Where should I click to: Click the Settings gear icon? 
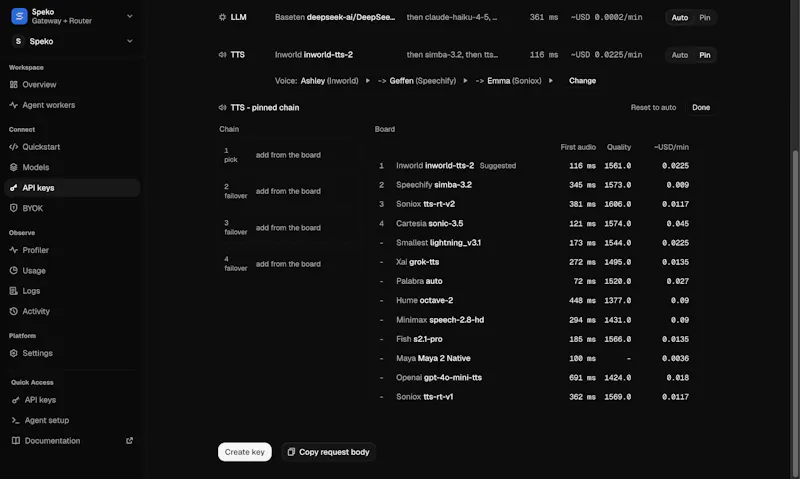(x=14, y=353)
